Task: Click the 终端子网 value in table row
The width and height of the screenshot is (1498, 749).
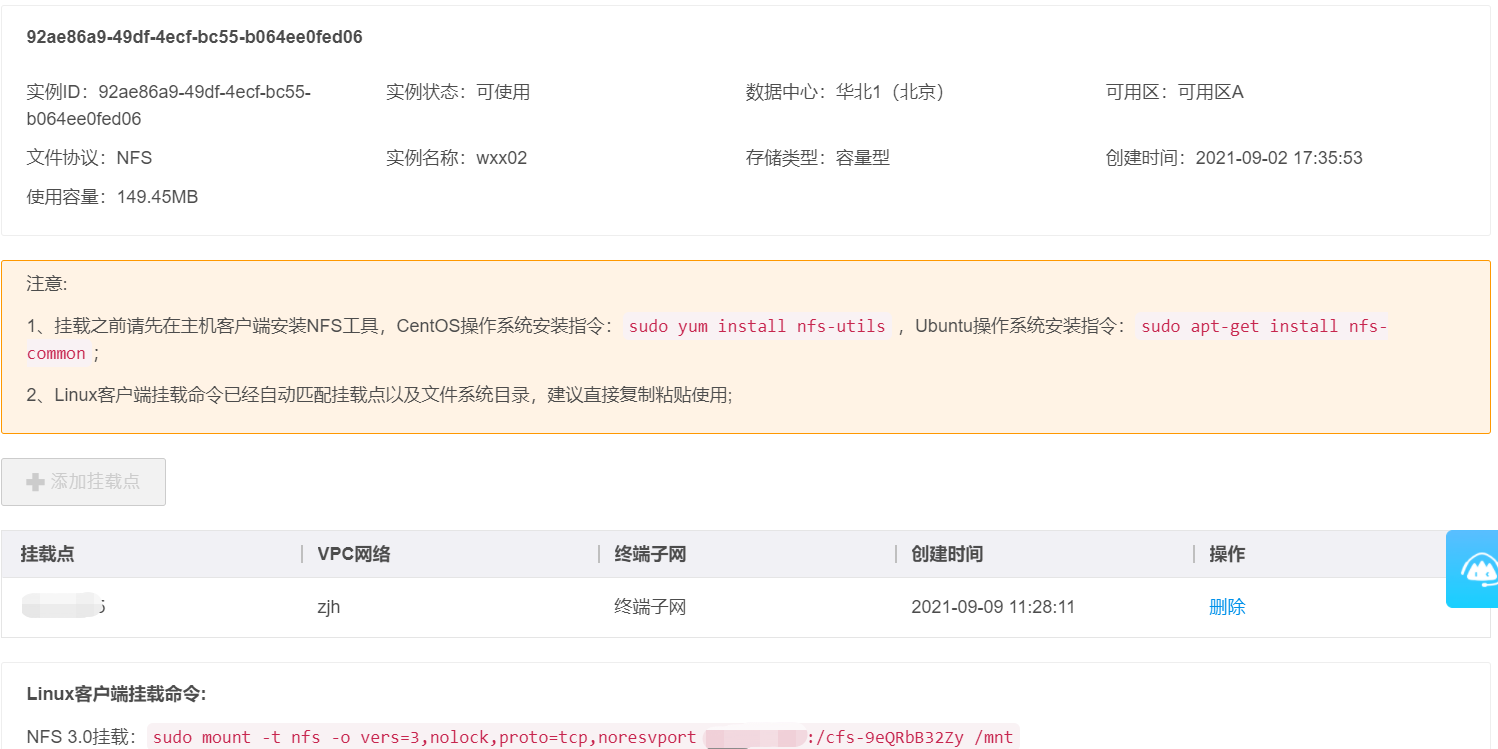Action: 650,607
